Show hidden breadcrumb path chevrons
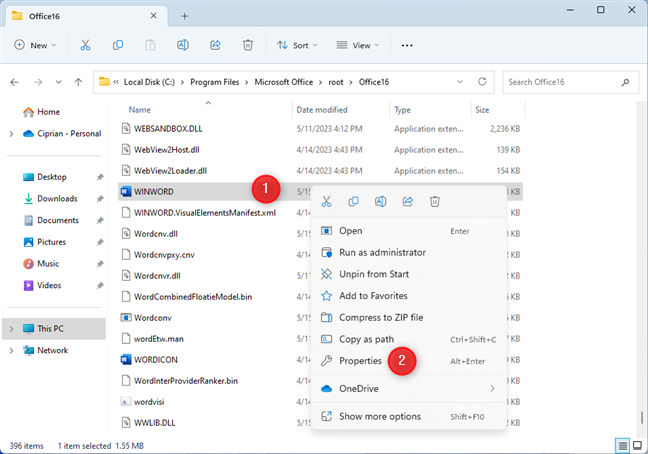The height and width of the screenshot is (454, 648). (x=116, y=82)
